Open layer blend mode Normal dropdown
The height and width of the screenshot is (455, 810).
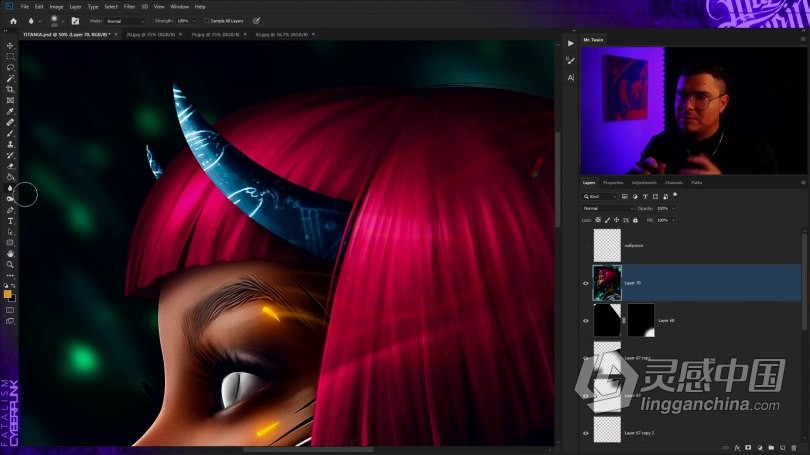[x=608, y=209]
